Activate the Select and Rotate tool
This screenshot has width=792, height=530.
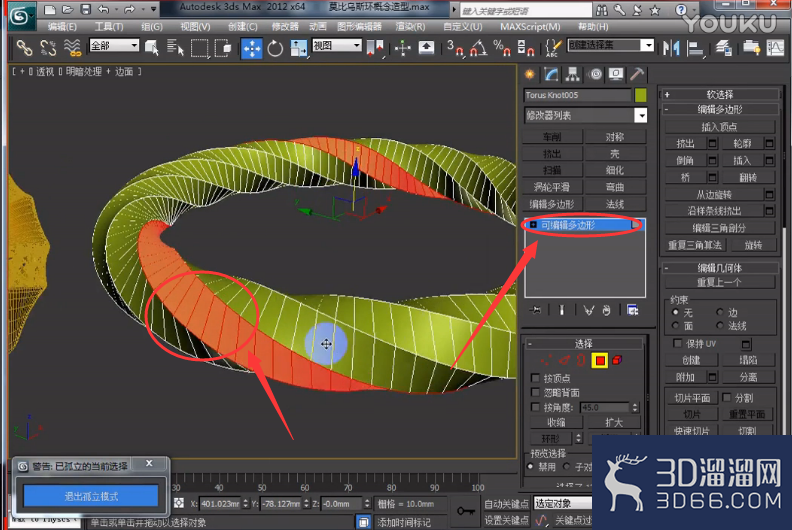pyautogui.click(x=275, y=49)
